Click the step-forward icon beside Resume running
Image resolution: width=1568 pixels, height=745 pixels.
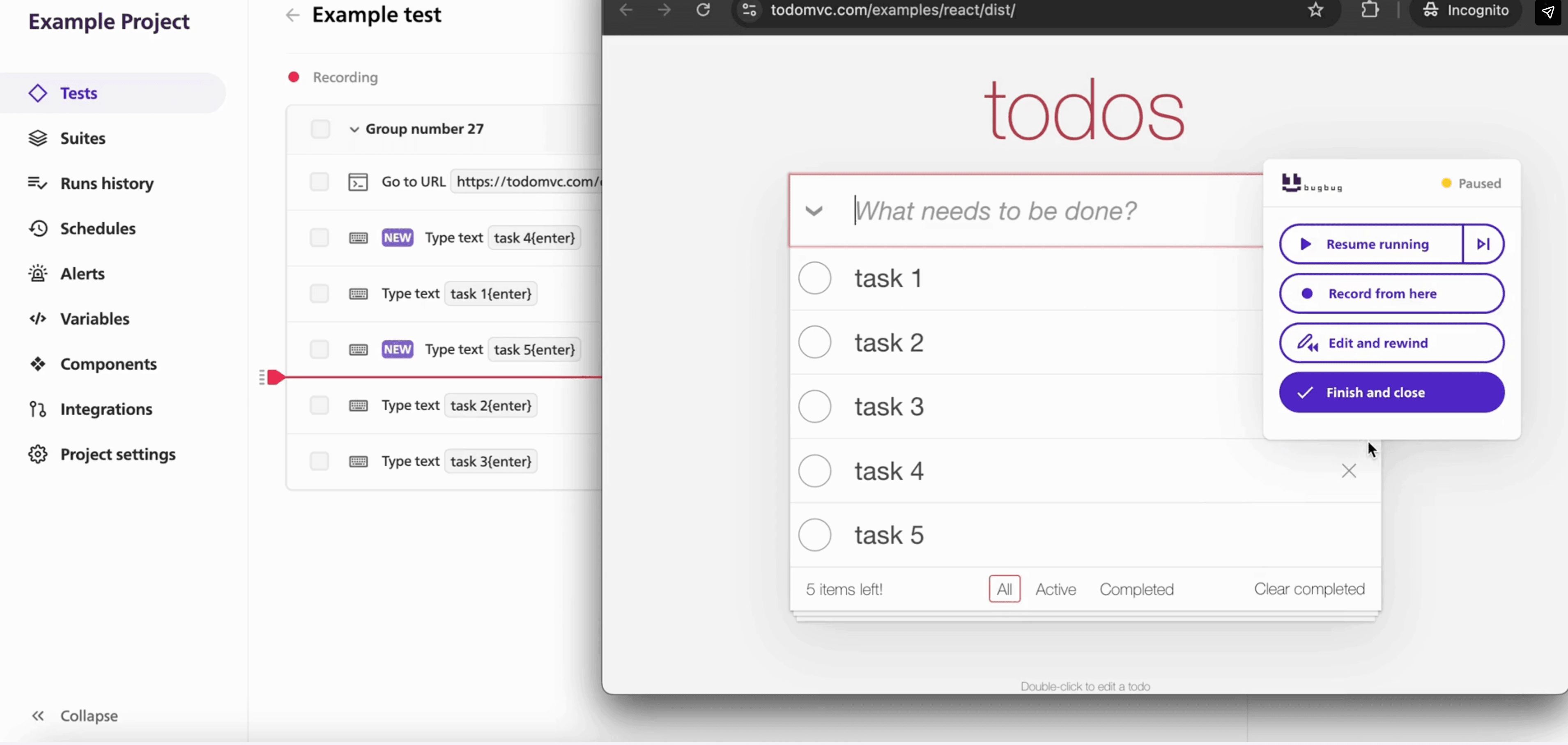coord(1483,244)
